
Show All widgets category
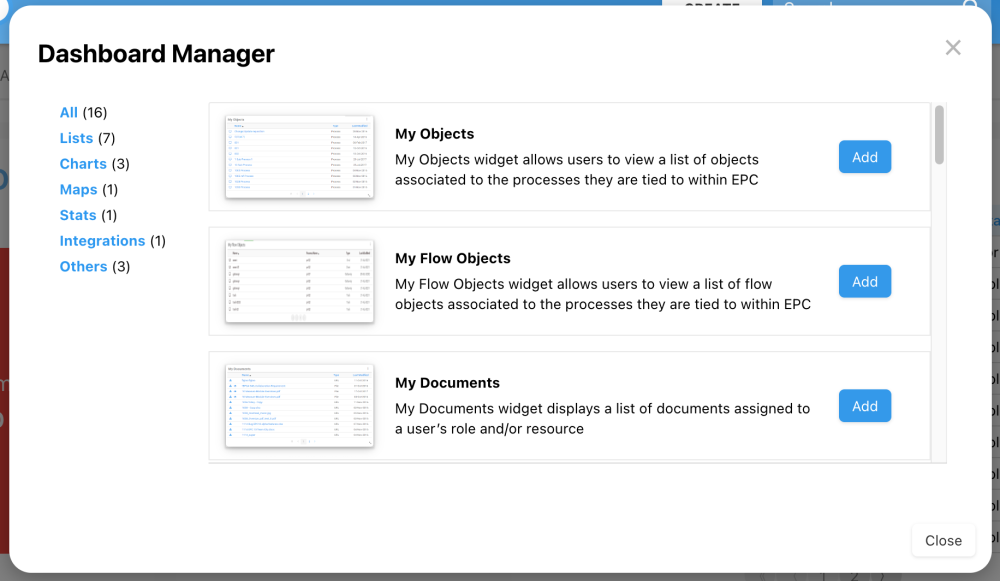68,113
